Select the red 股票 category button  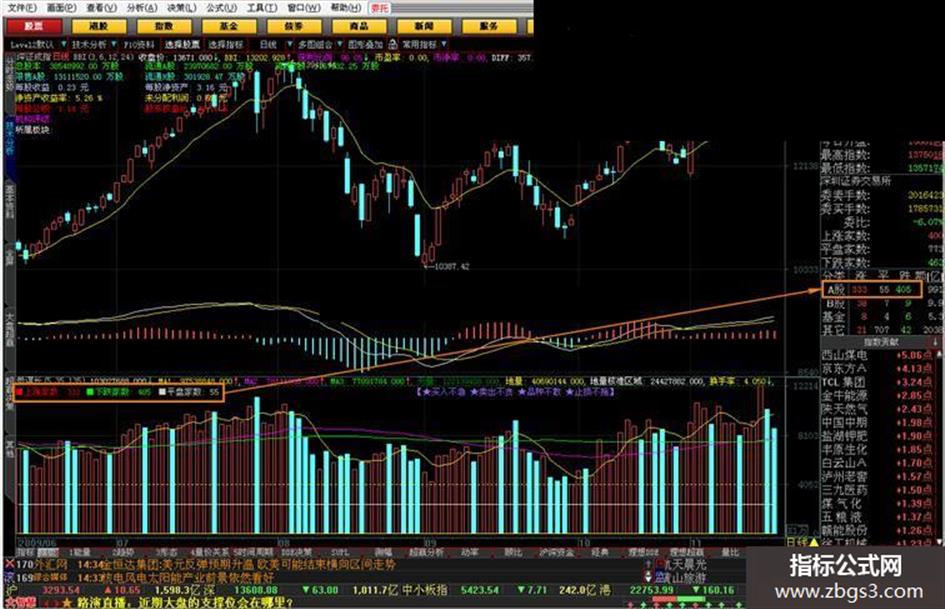[34, 27]
